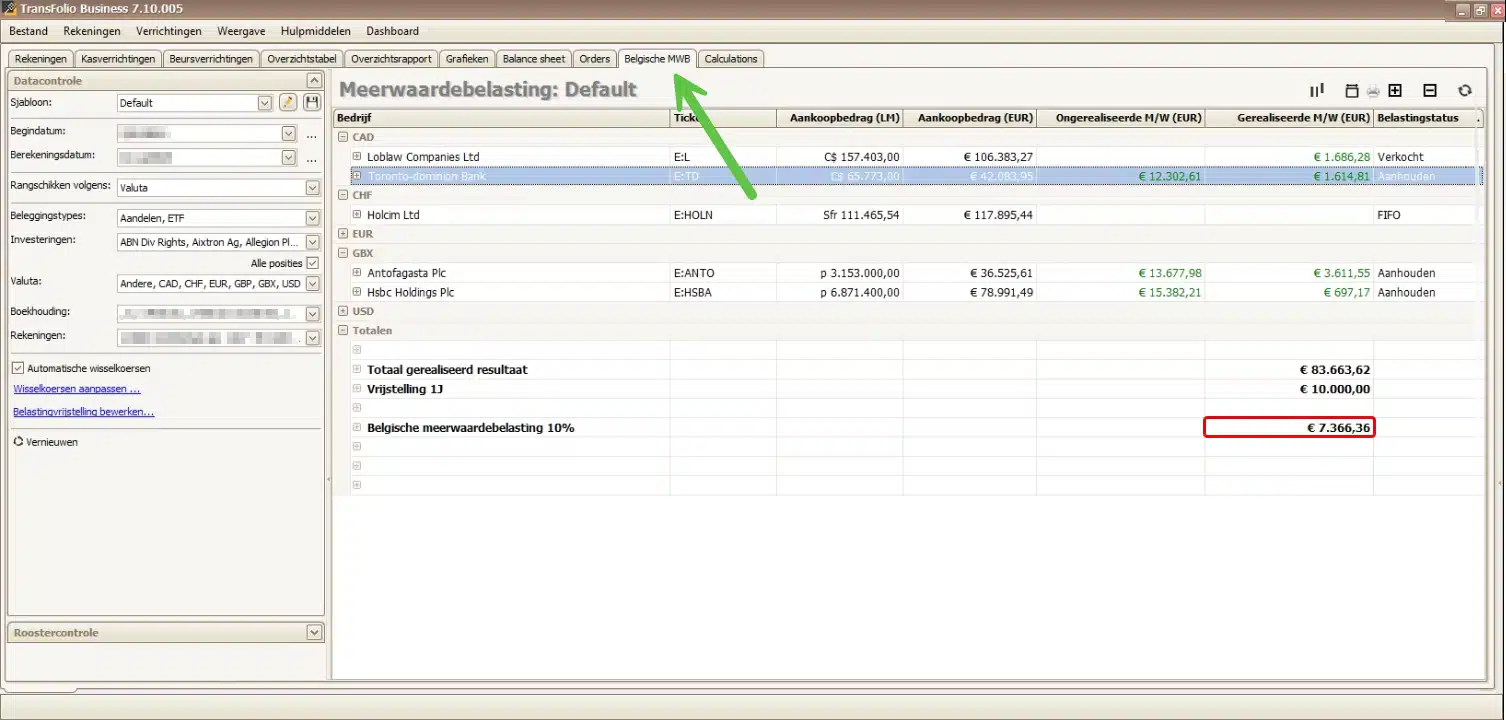Click the calendar window icon in toolbar

coord(1352,91)
